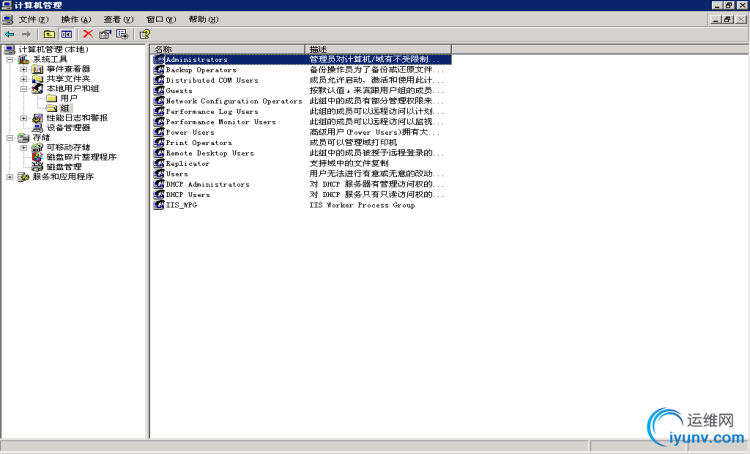
Task: Click the Back arrow toolbar icon
Action: point(10,34)
